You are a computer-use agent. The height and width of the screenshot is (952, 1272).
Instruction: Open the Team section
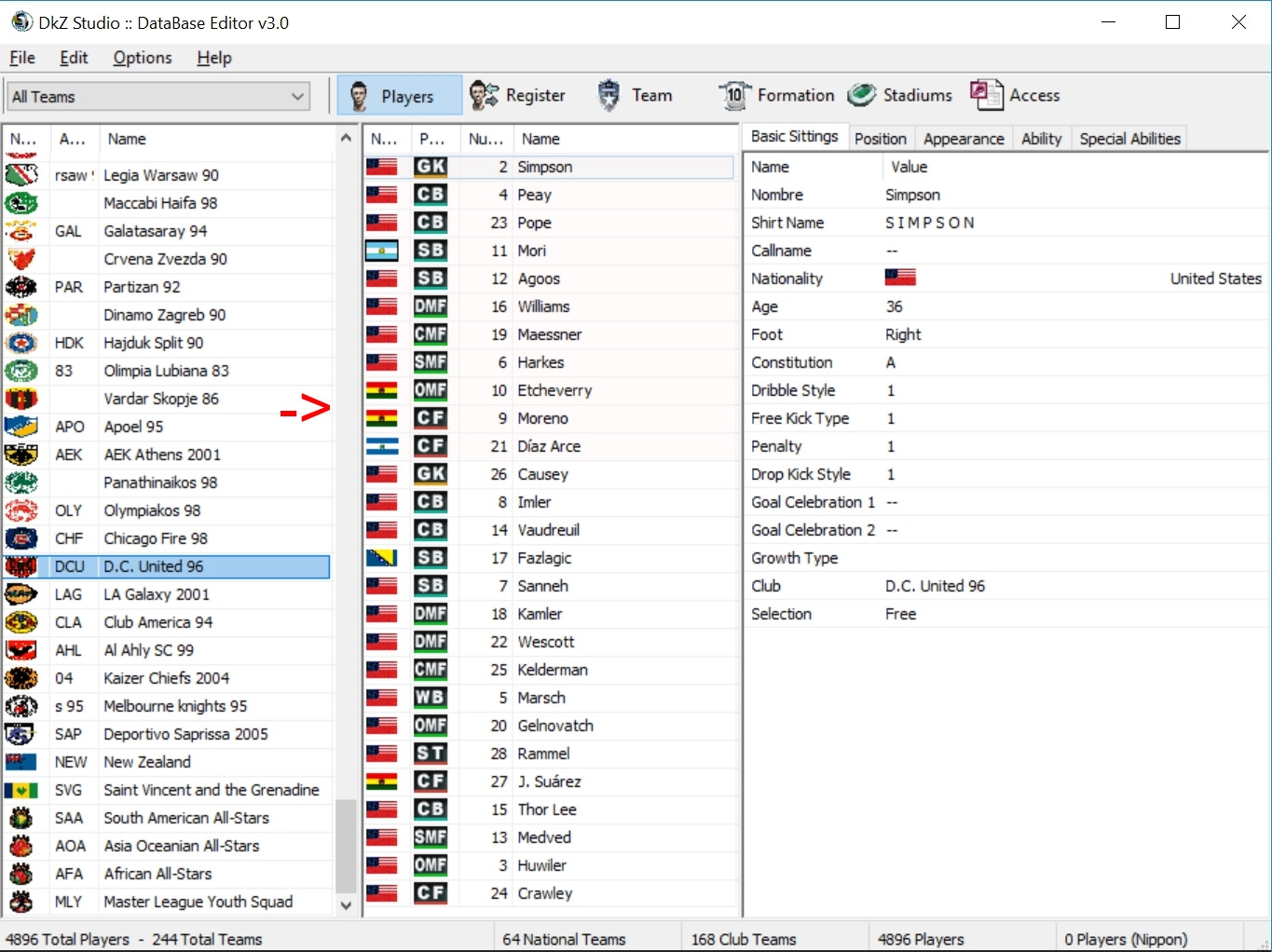point(635,95)
